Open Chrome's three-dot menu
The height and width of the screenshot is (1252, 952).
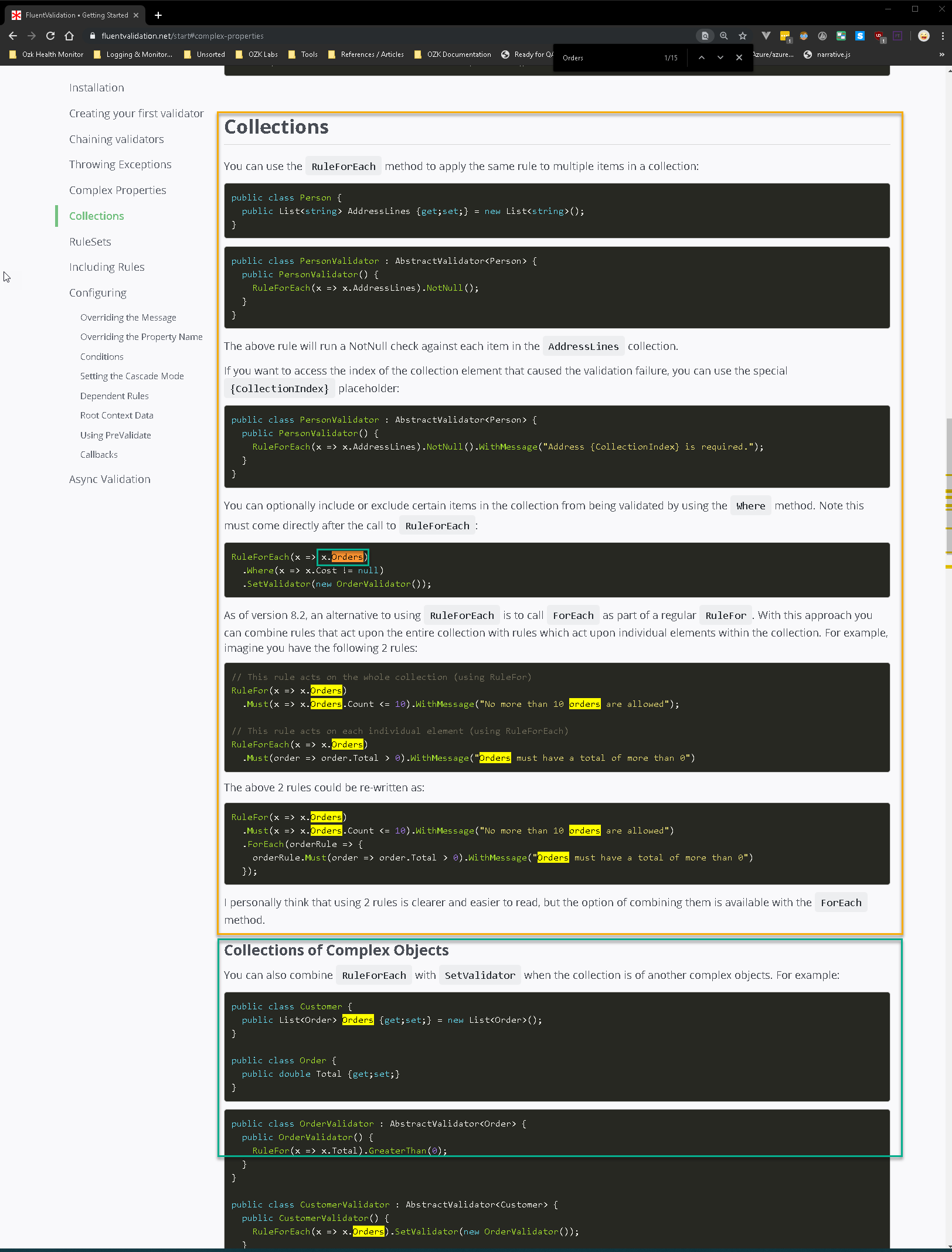click(x=943, y=36)
